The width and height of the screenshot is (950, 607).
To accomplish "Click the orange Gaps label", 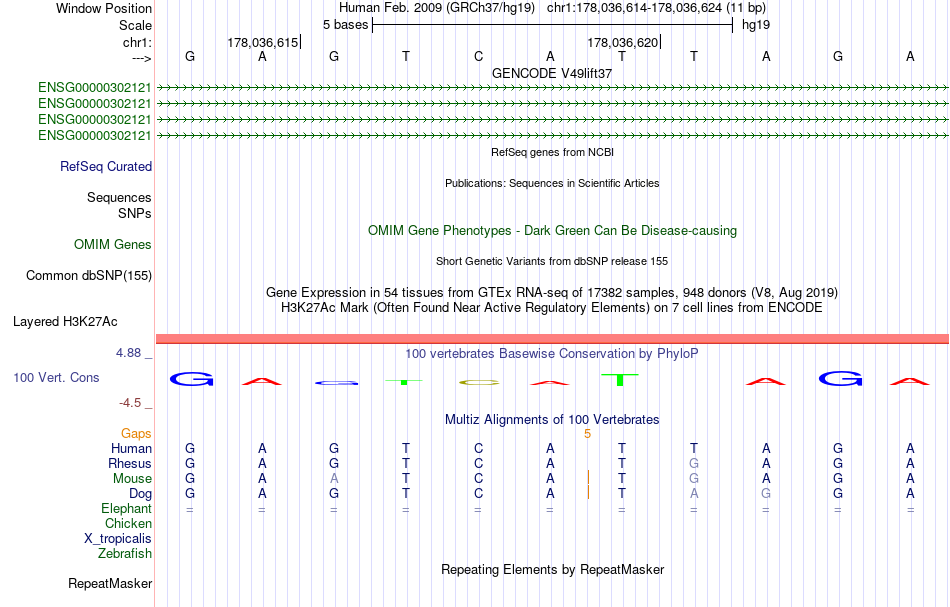I will [x=136, y=434].
